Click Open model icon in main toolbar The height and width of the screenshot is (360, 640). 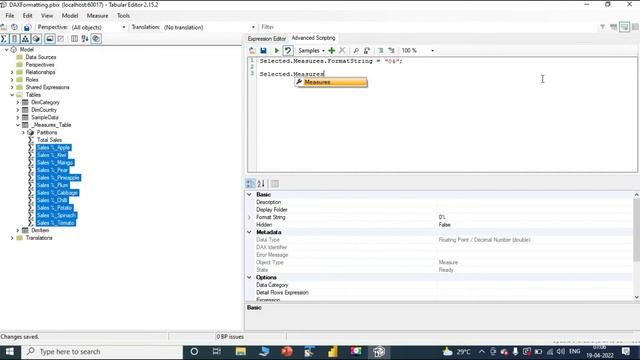[4, 27]
